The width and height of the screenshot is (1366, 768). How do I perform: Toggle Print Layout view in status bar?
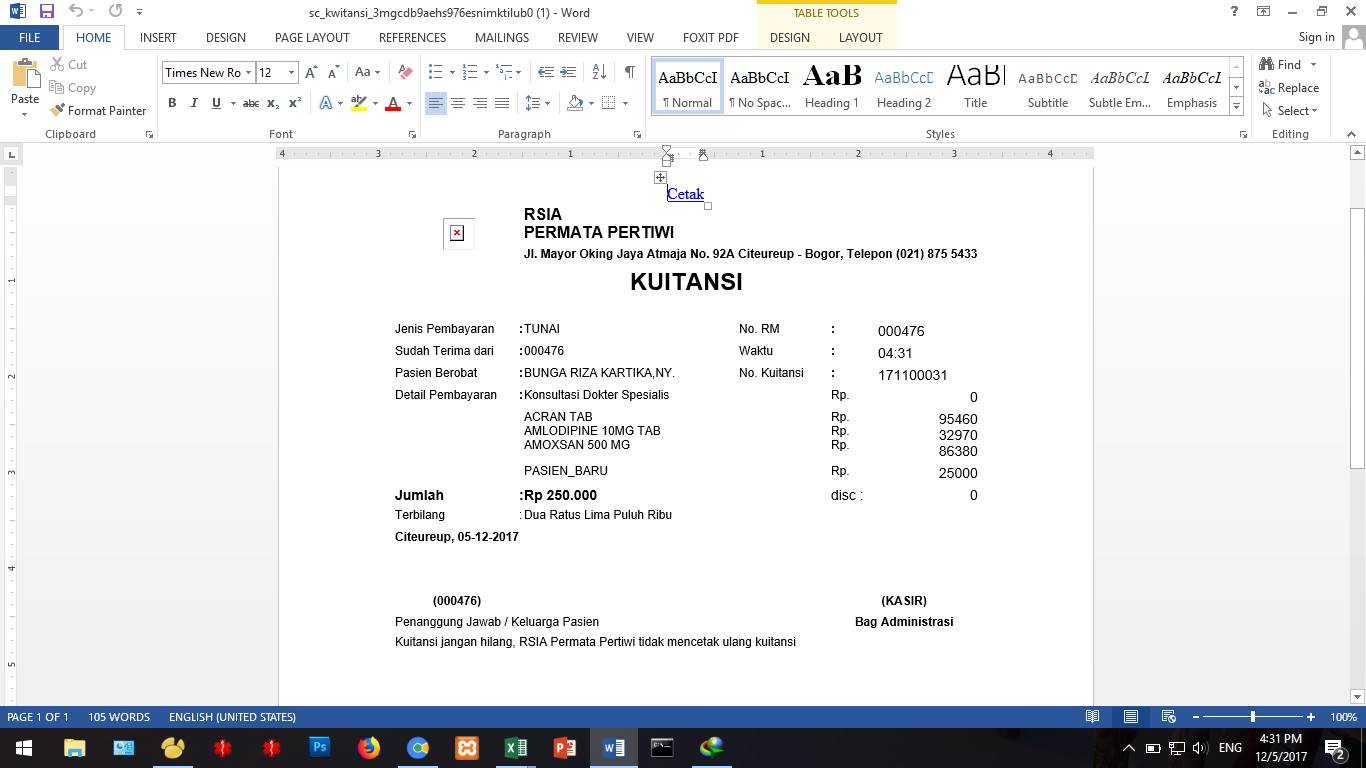tap(1131, 717)
